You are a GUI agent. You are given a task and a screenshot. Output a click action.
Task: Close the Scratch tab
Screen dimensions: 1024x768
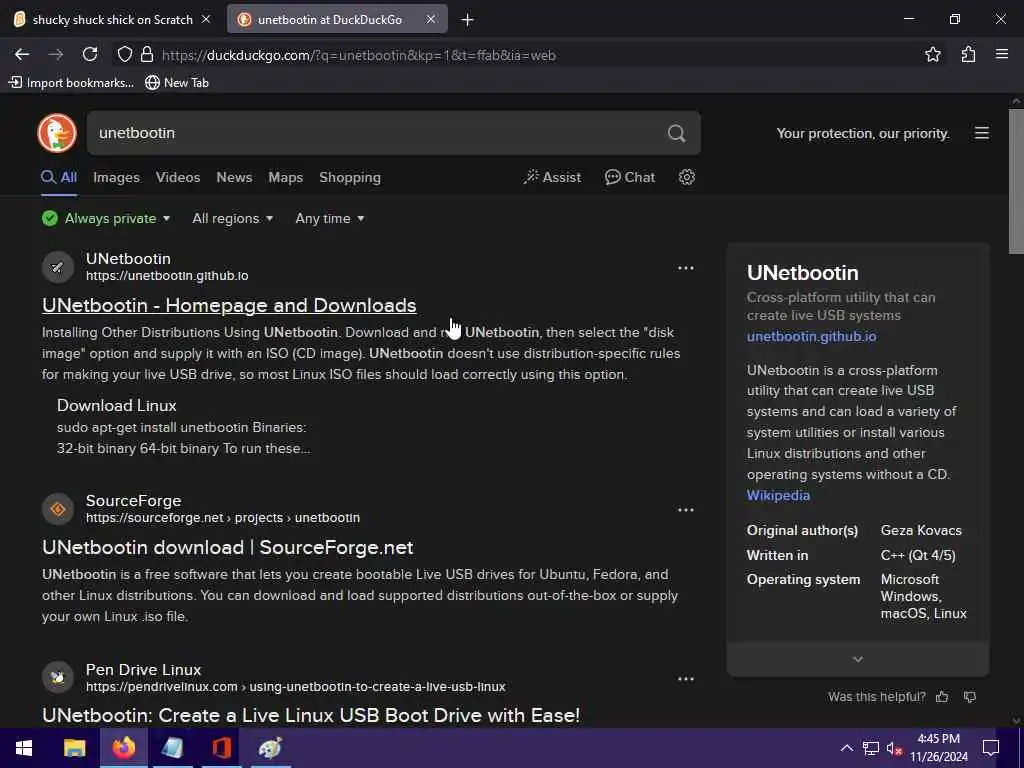(206, 20)
